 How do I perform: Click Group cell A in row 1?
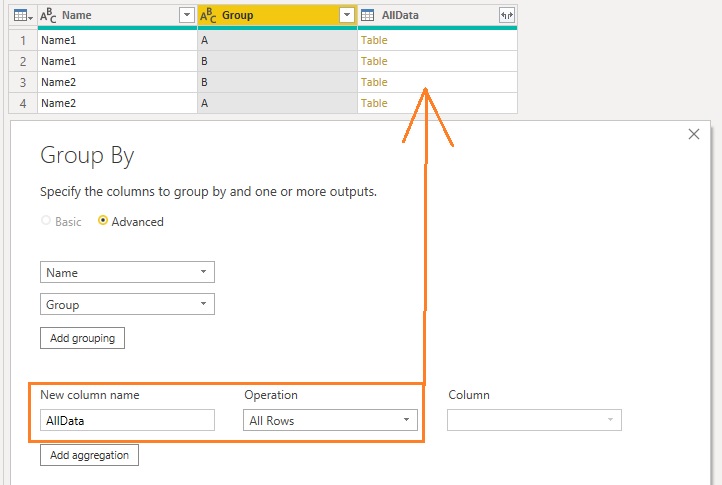[x=277, y=41]
